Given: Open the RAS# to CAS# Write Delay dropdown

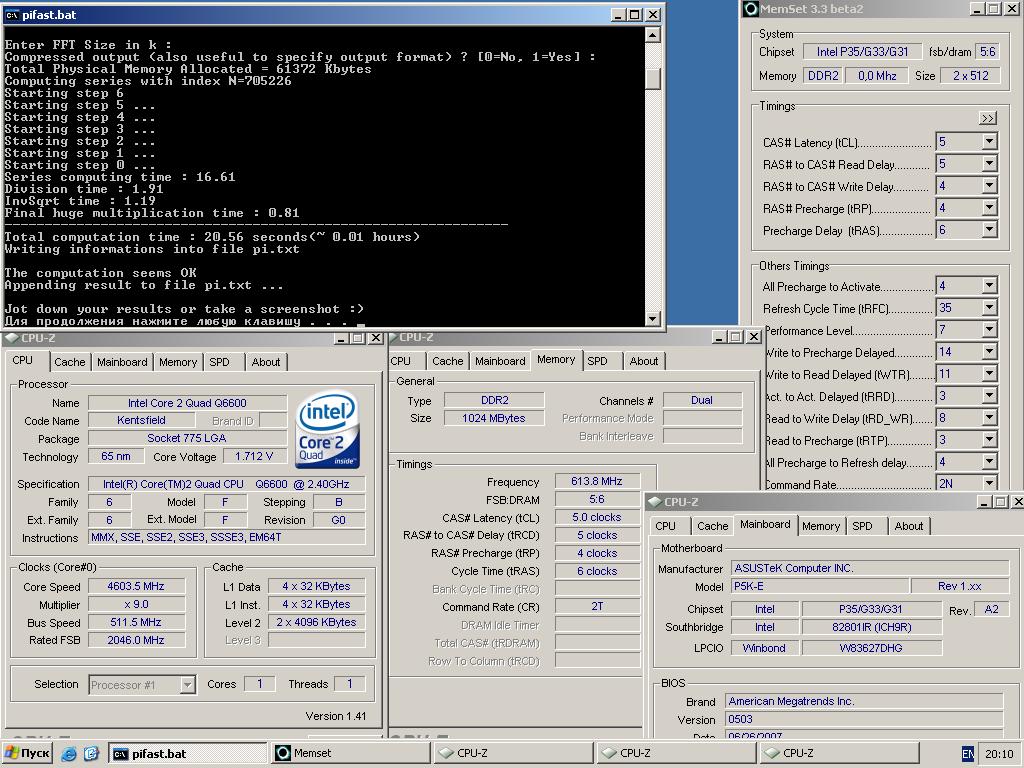Looking at the screenshot, I should 989,186.
